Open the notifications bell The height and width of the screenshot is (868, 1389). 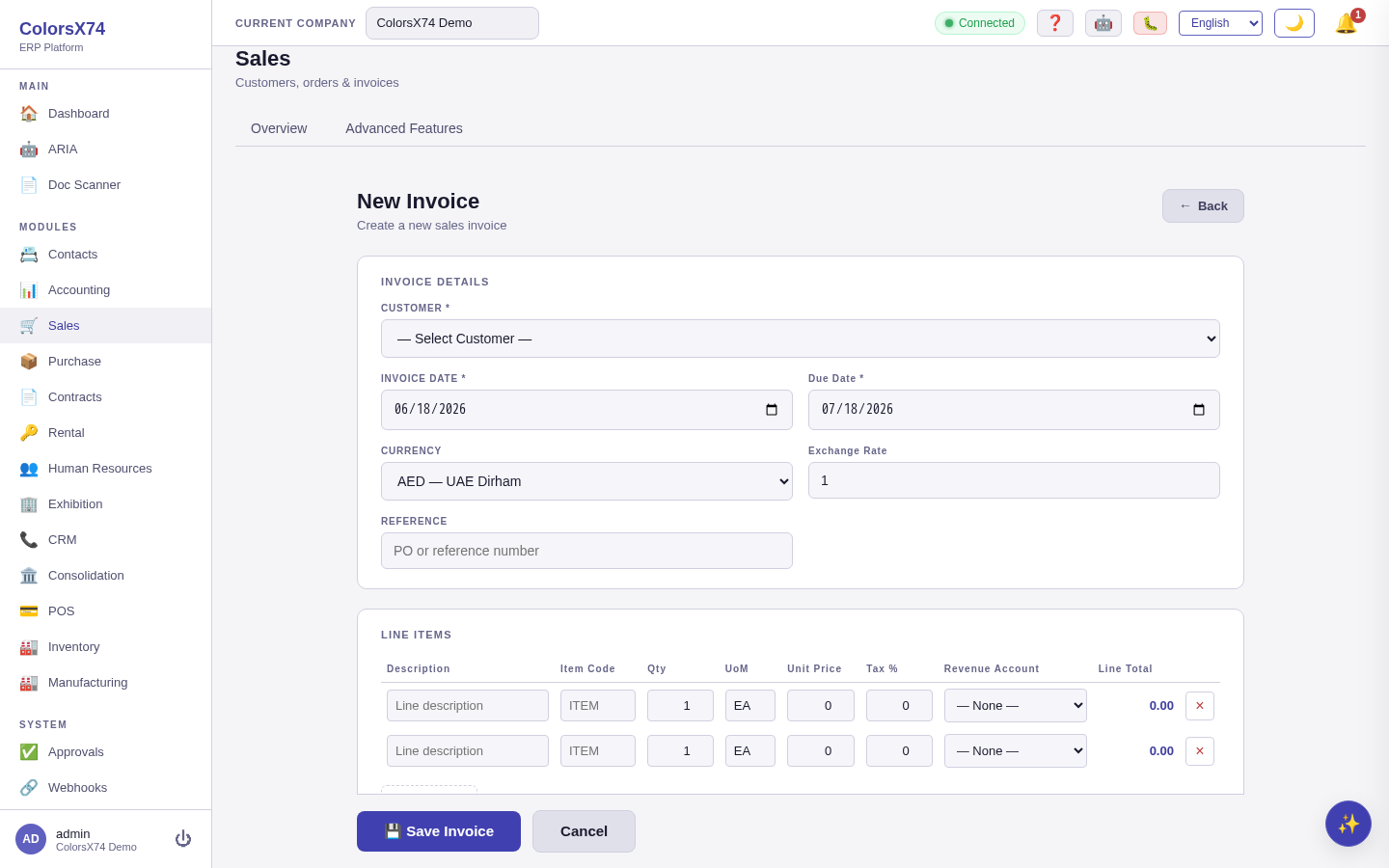pyautogui.click(x=1346, y=23)
